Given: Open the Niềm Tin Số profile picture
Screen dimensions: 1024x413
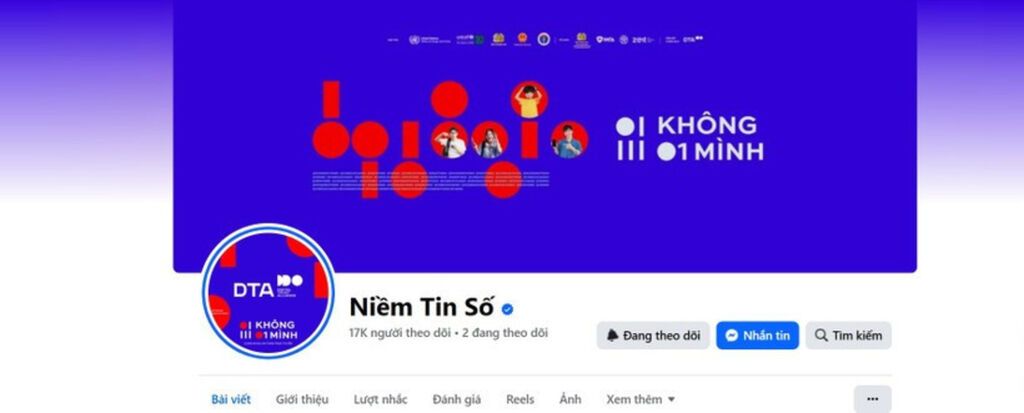Looking at the screenshot, I should click(268, 291).
